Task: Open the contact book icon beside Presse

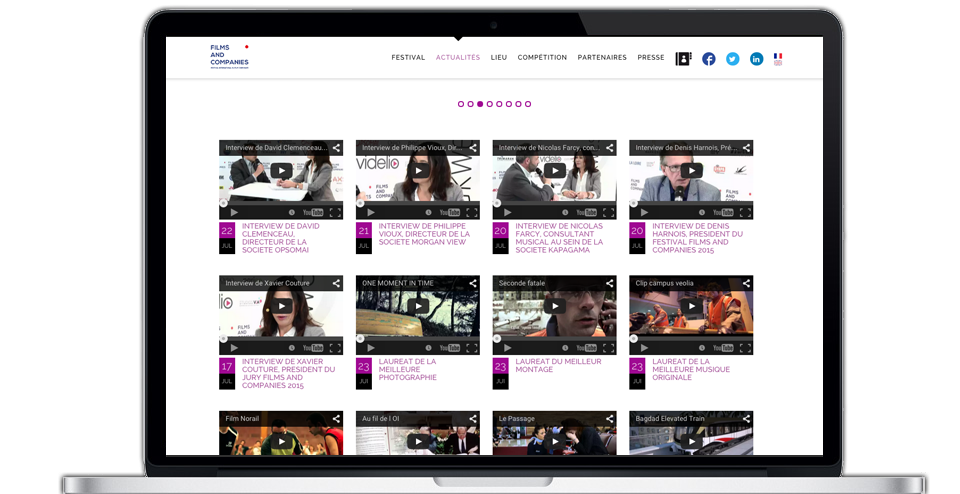Action: (684, 59)
